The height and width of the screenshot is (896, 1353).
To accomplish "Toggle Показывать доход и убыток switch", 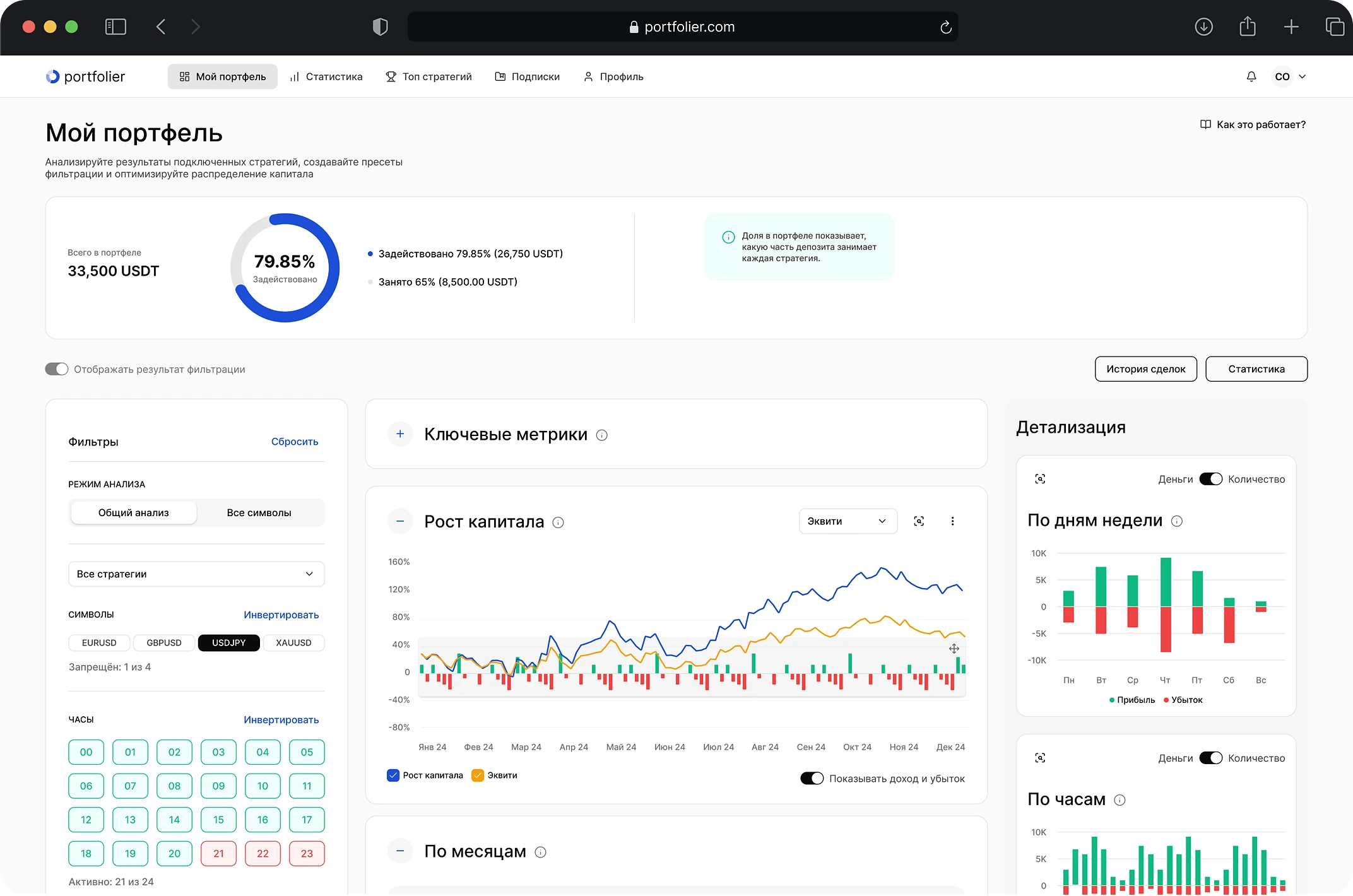I will [812, 778].
